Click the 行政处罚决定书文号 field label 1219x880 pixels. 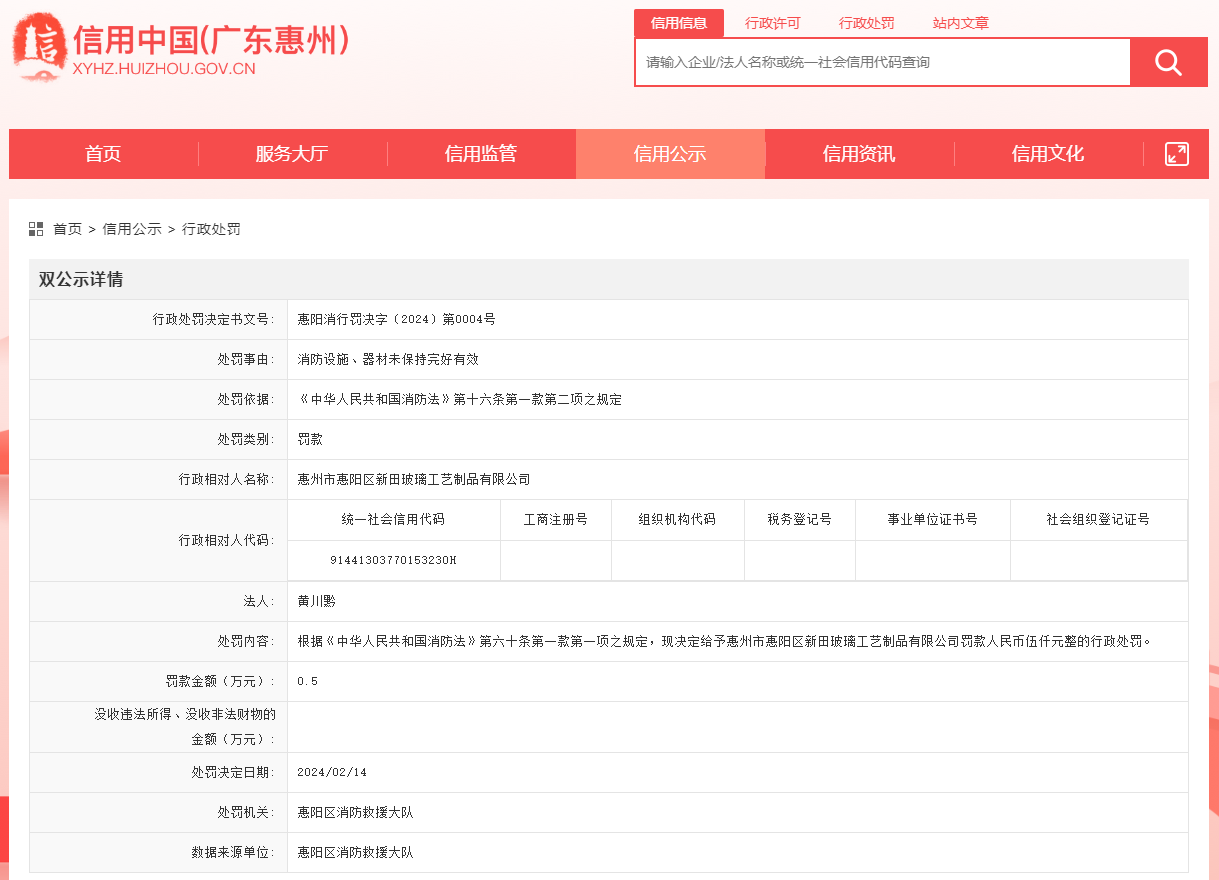(x=212, y=319)
